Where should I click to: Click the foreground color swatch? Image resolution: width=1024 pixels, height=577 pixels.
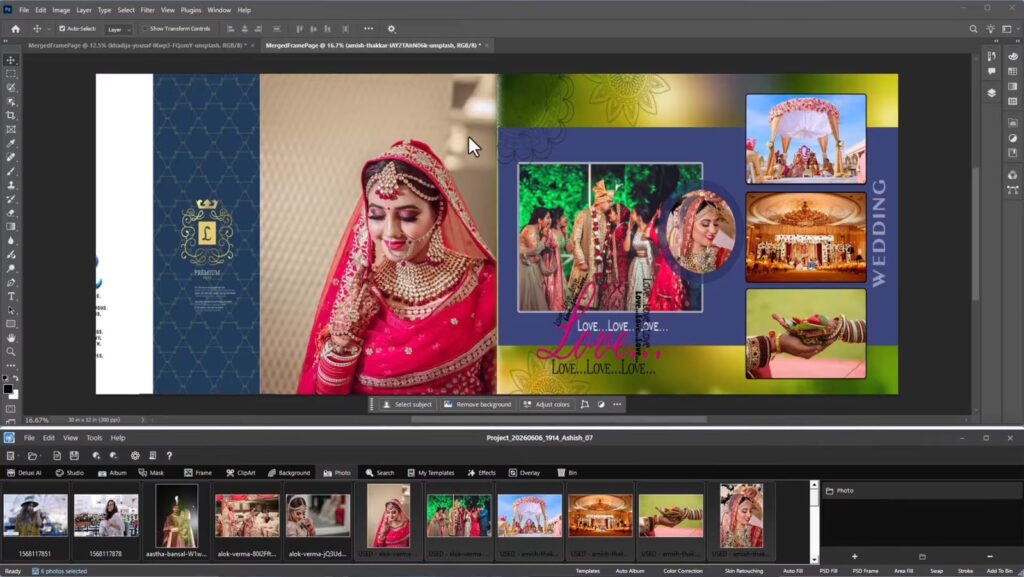coord(8,389)
